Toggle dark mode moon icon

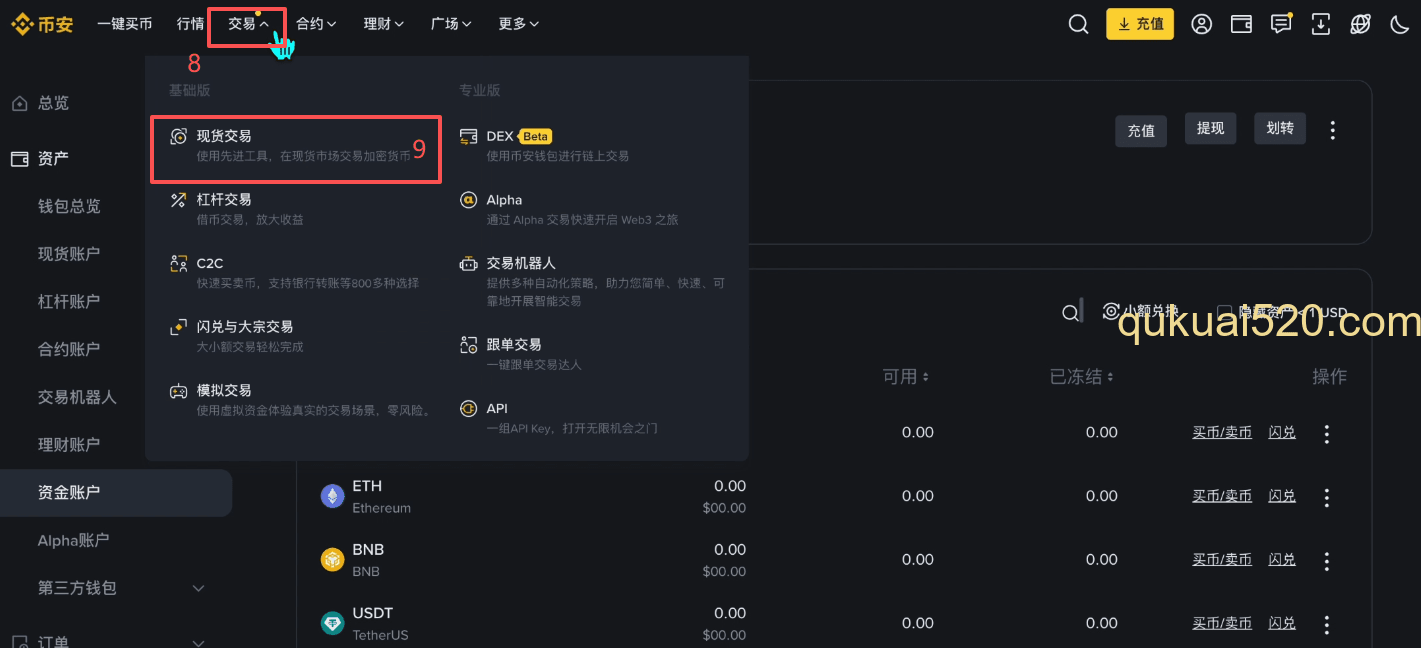coord(1400,24)
